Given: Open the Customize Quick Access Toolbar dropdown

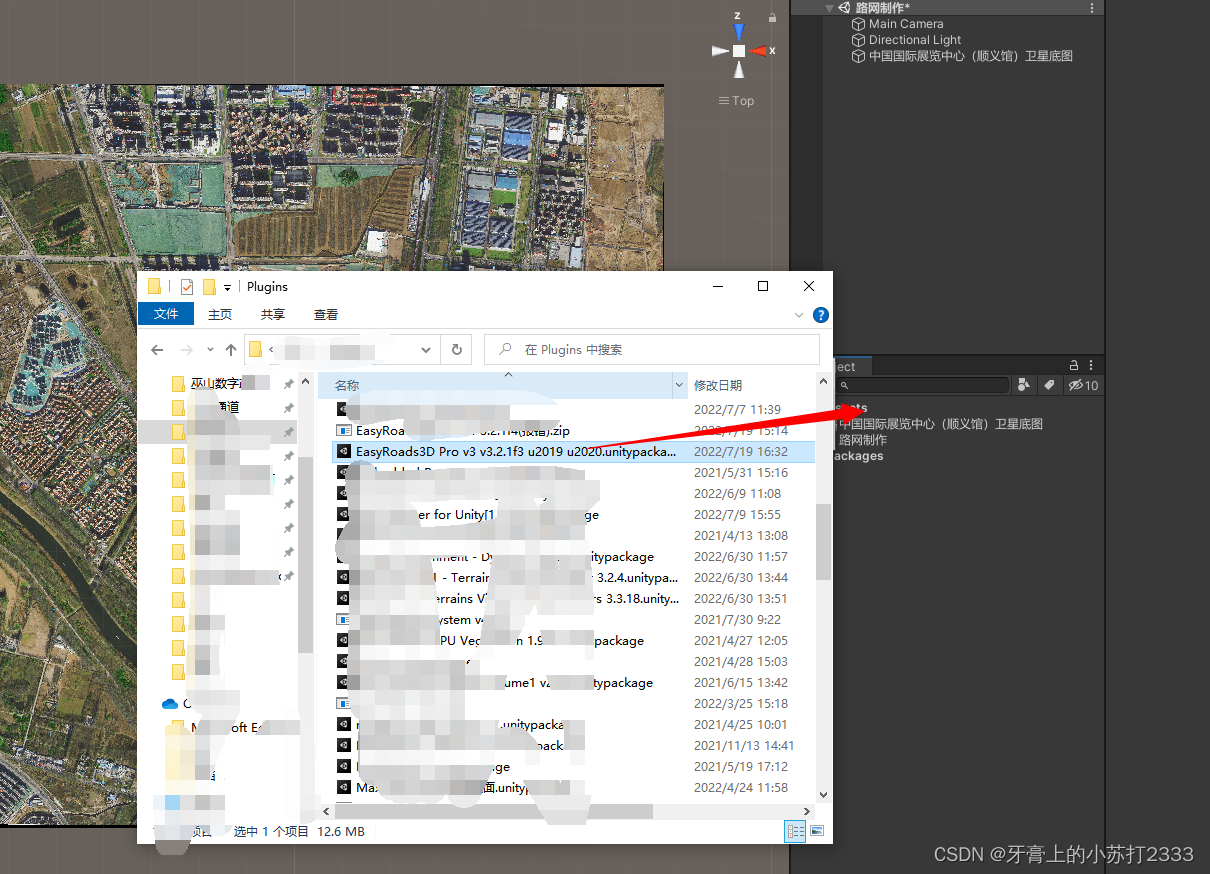Looking at the screenshot, I should (x=227, y=288).
